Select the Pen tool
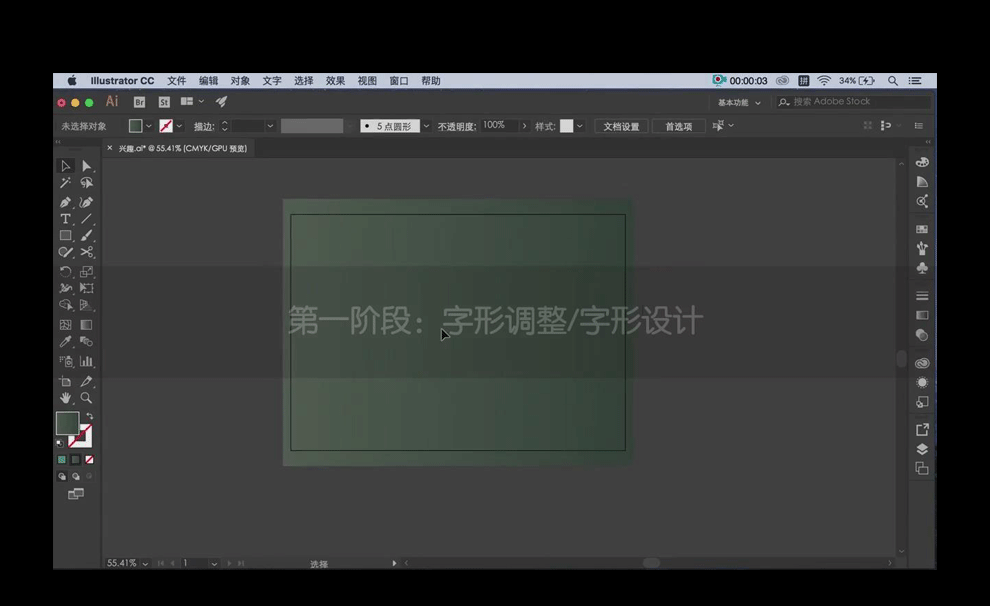The height and width of the screenshot is (606, 990). 65,202
